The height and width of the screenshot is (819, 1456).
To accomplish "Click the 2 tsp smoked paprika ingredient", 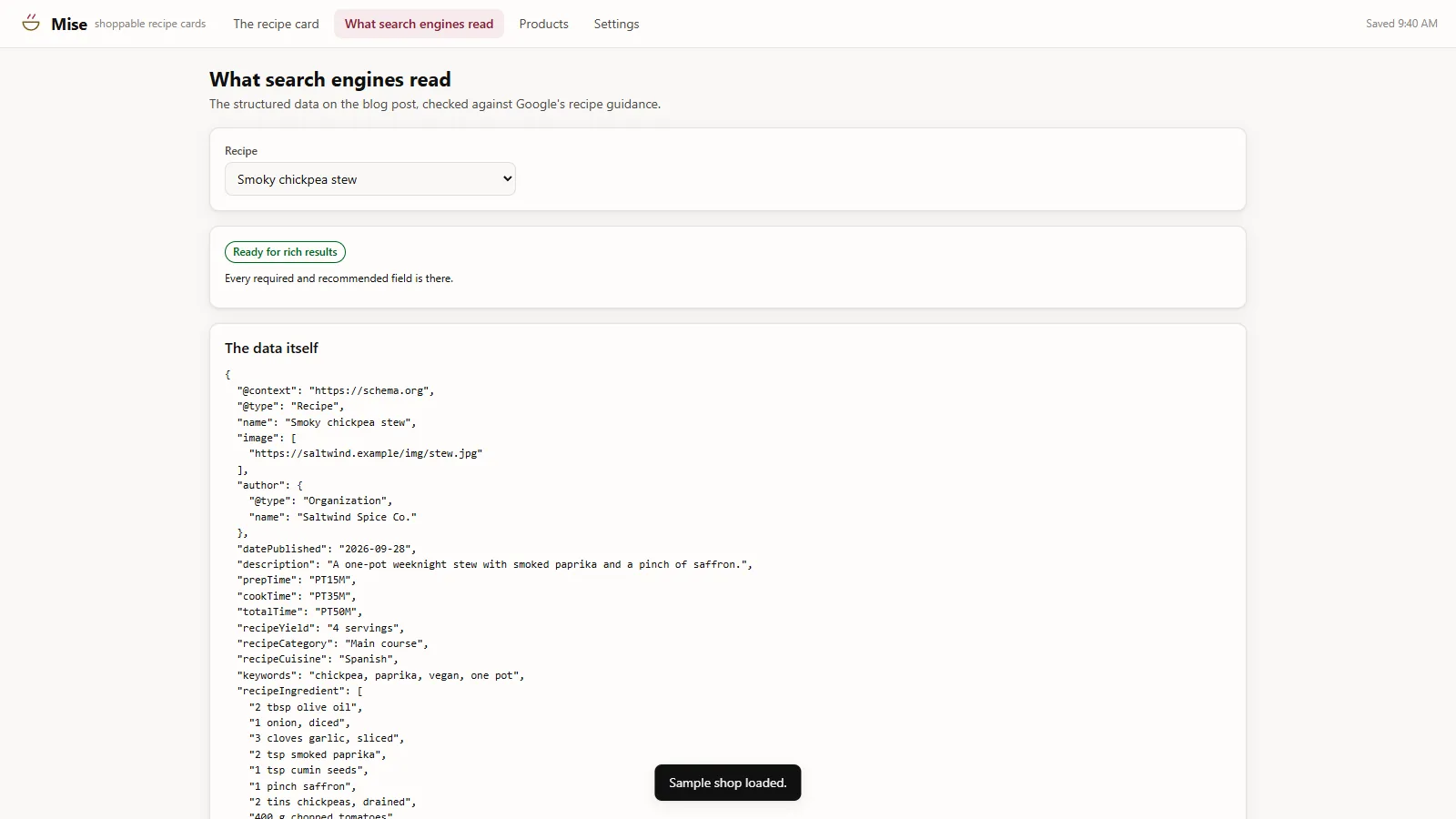I will [x=318, y=754].
